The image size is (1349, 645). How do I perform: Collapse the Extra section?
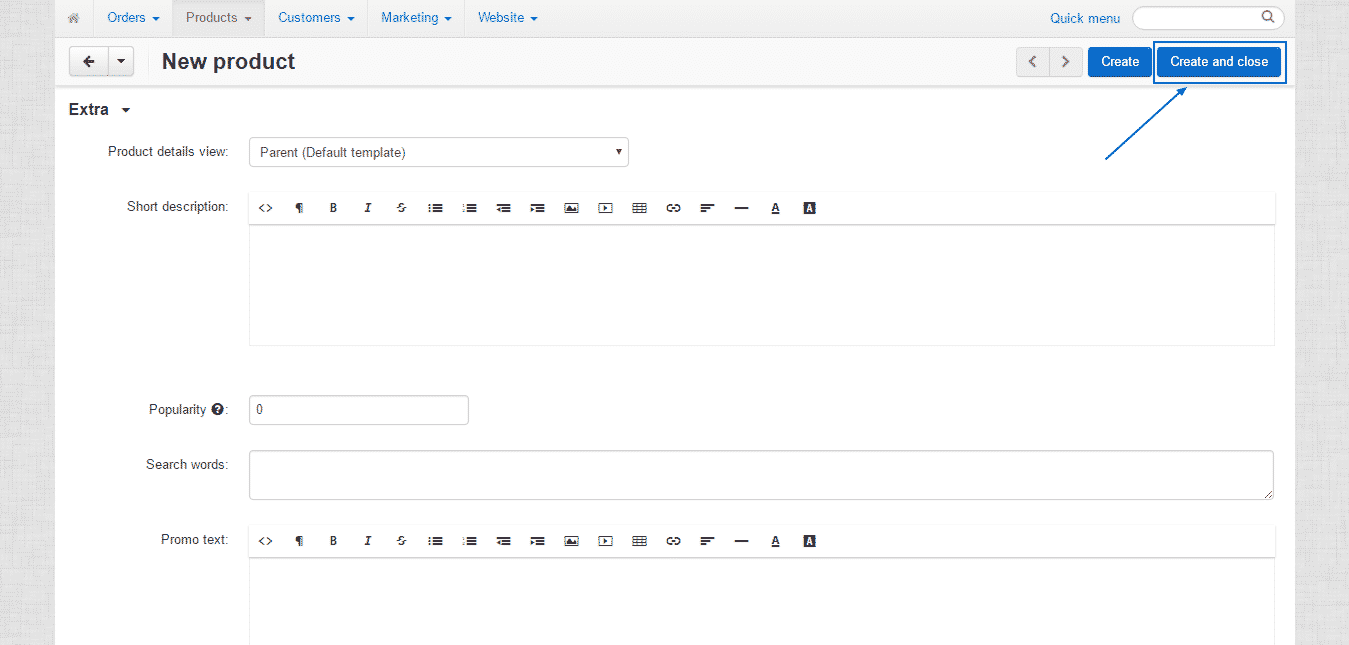[125, 109]
